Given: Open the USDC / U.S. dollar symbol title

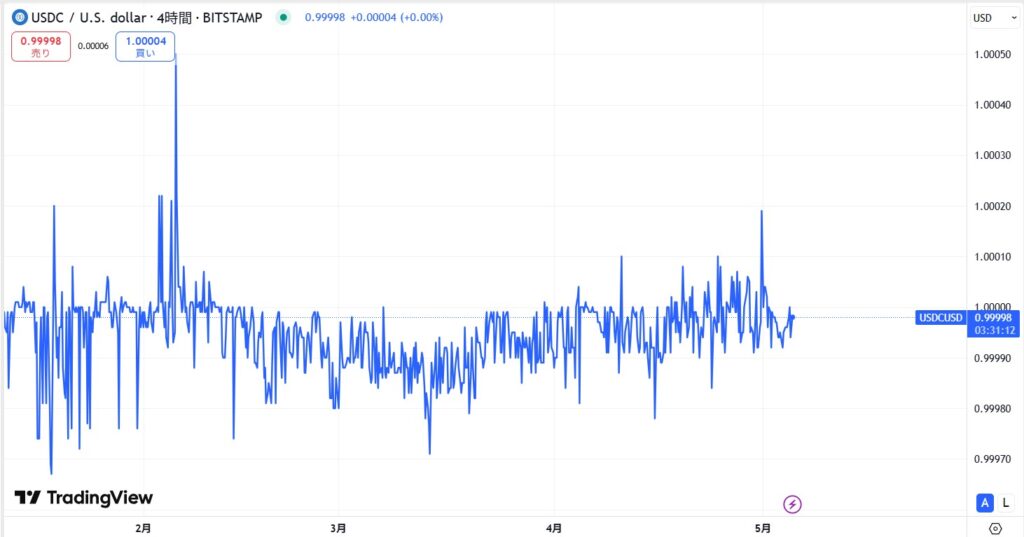Looking at the screenshot, I should tap(147, 18).
